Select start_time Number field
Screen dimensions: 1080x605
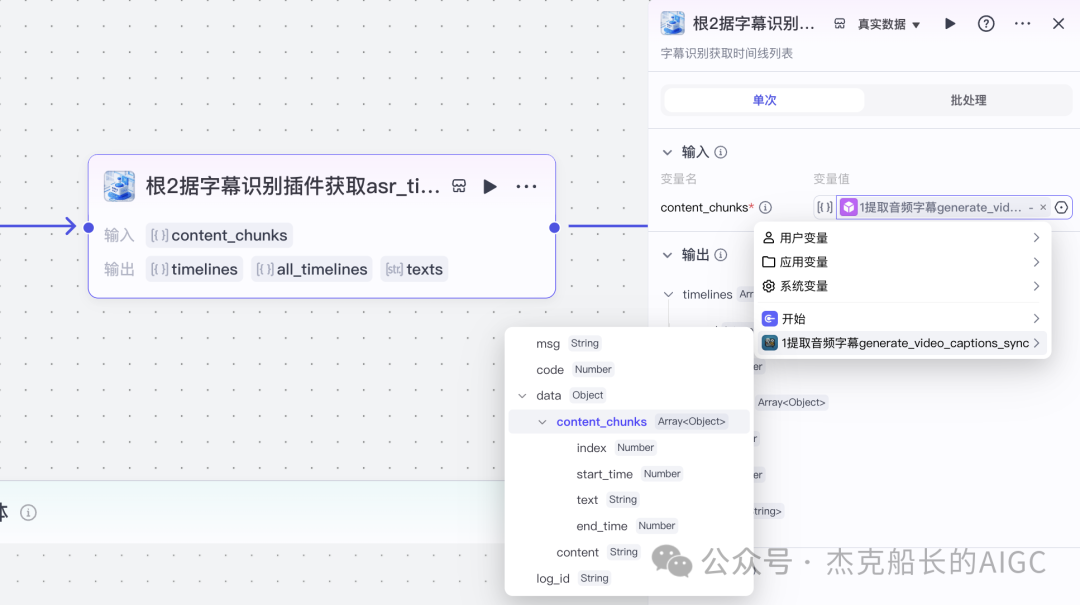[x=629, y=474]
